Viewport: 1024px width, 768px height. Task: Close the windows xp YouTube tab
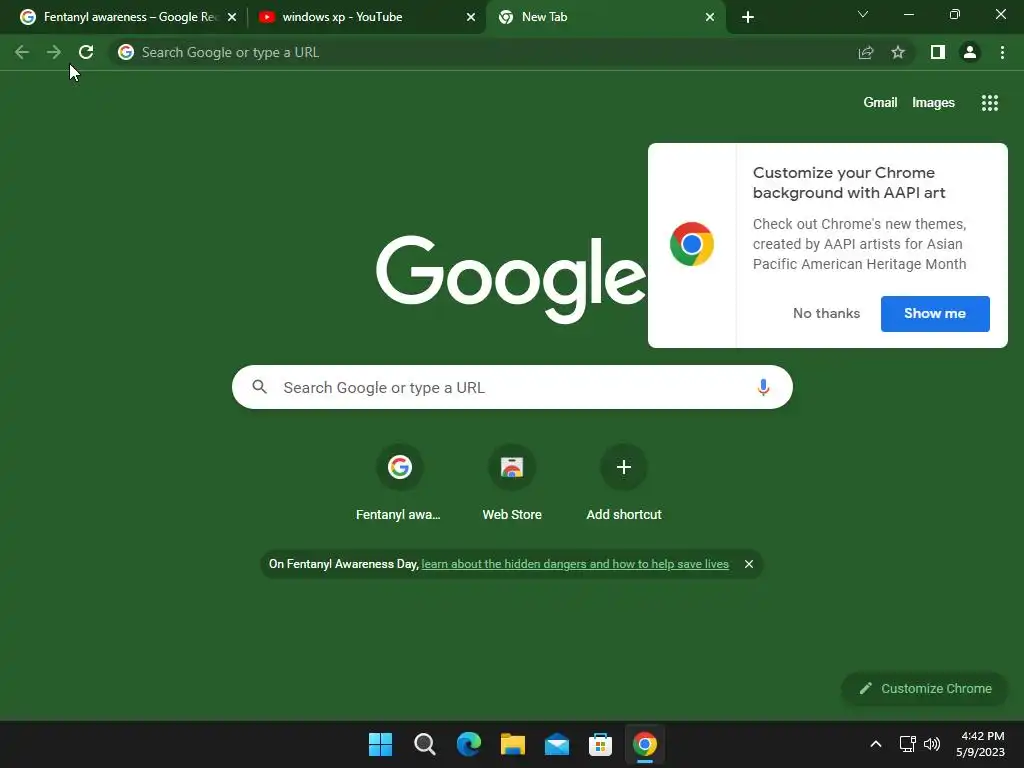click(x=471, y=18)
